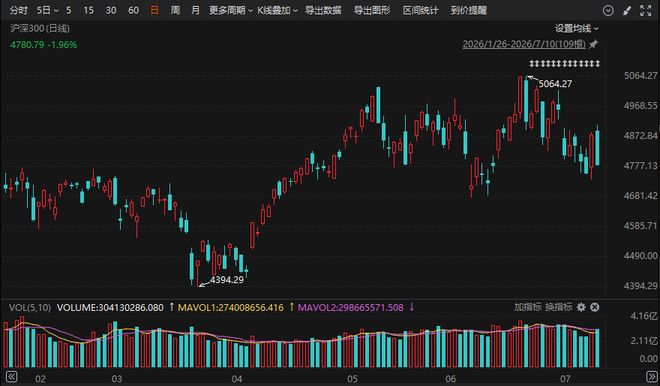The height and width of the screenshot is (386, 660).
Task: Click the row of event marker icons
Action: (x=564, y=64)
